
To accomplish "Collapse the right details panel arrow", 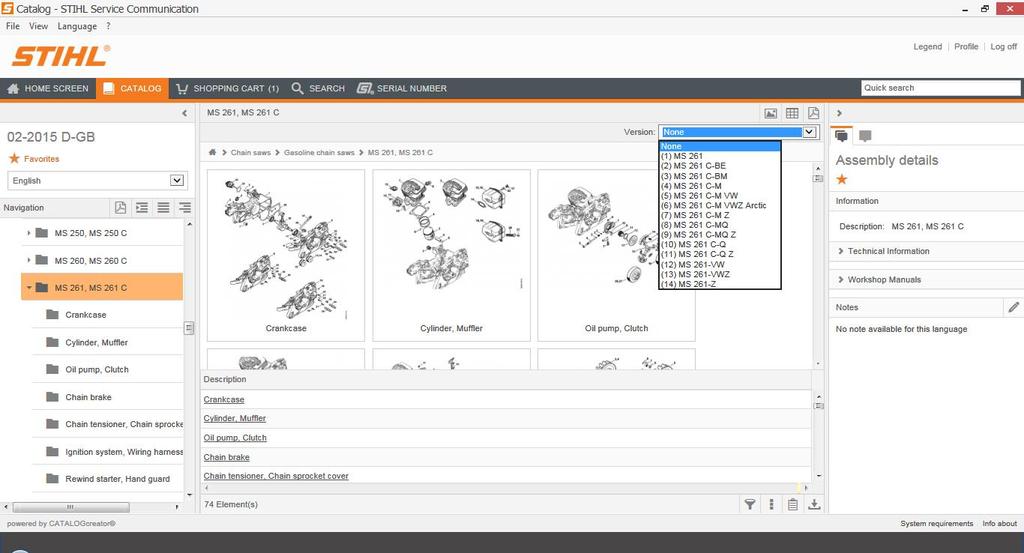I will (839, 113).
